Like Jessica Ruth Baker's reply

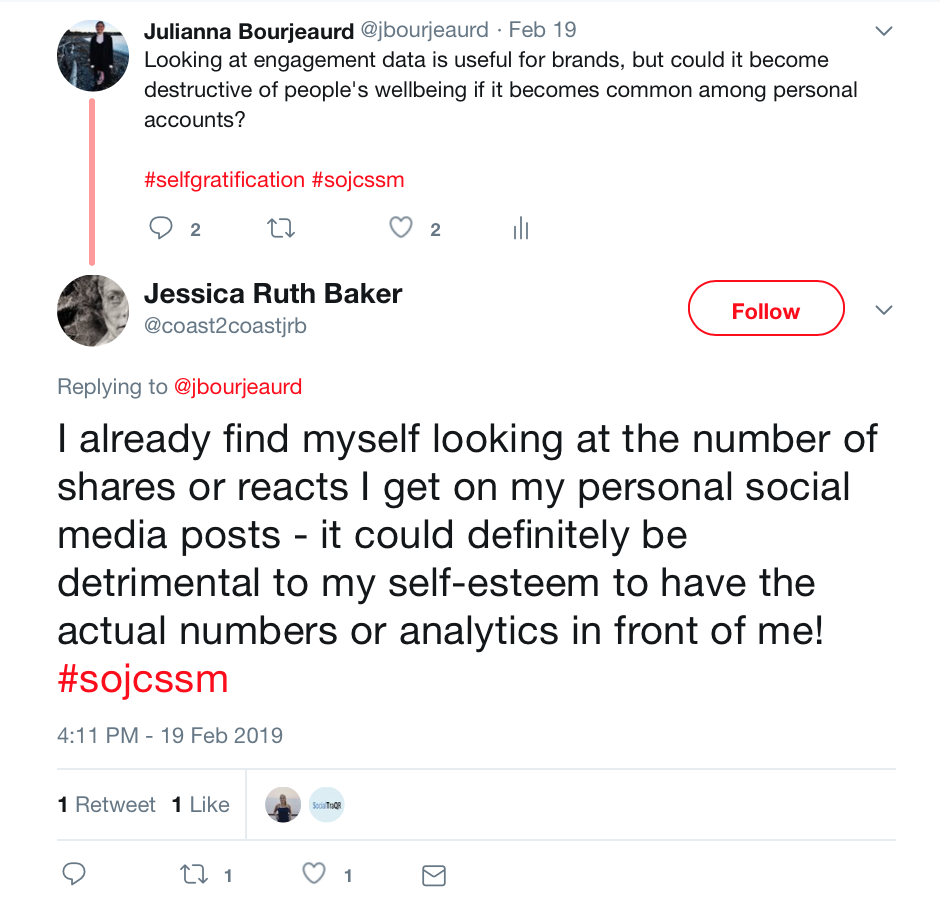[x=314, y=875]
